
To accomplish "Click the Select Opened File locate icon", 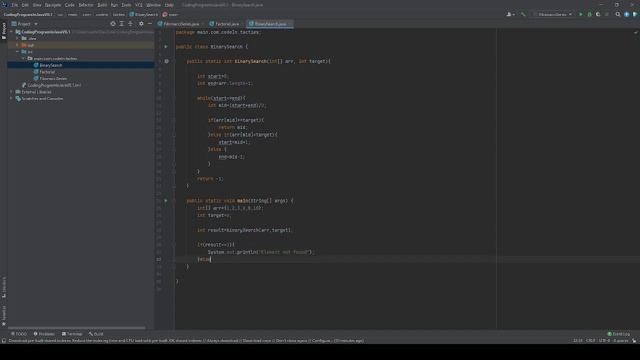I will point(113,24).
